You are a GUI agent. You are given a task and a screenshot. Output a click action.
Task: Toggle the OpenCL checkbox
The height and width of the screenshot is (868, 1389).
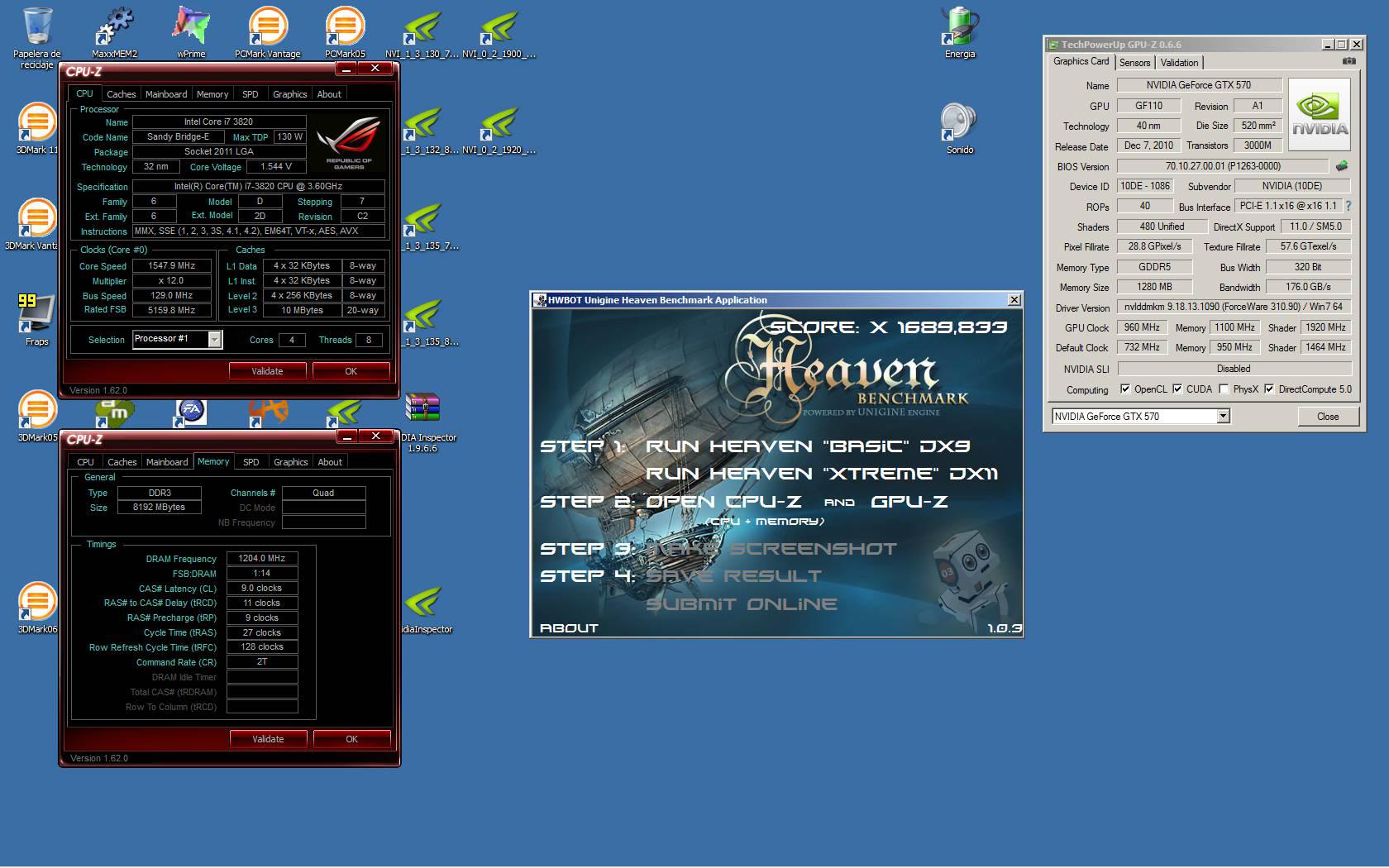click(x=1124, y=389)
